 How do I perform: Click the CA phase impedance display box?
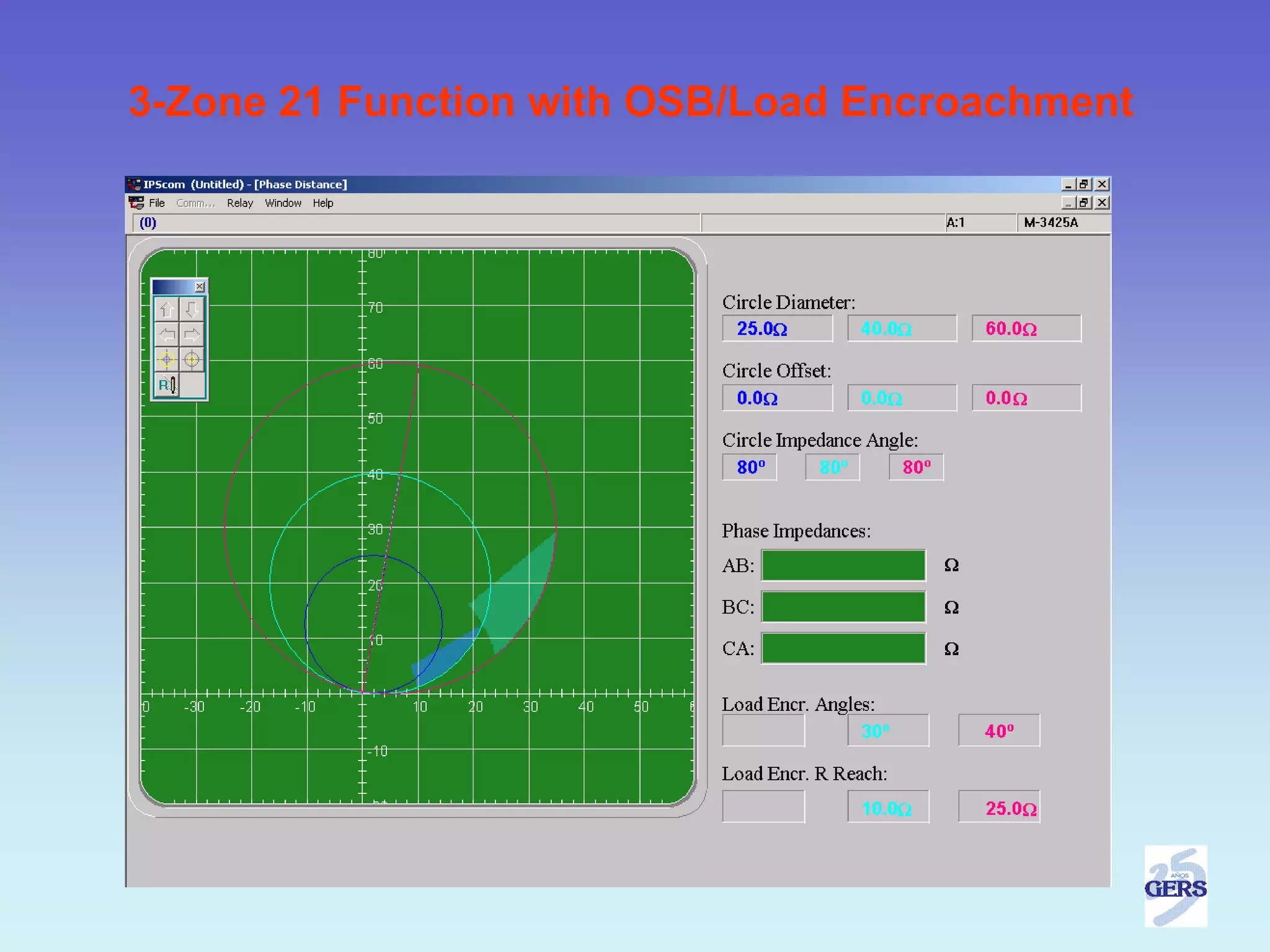click(843, 648)
